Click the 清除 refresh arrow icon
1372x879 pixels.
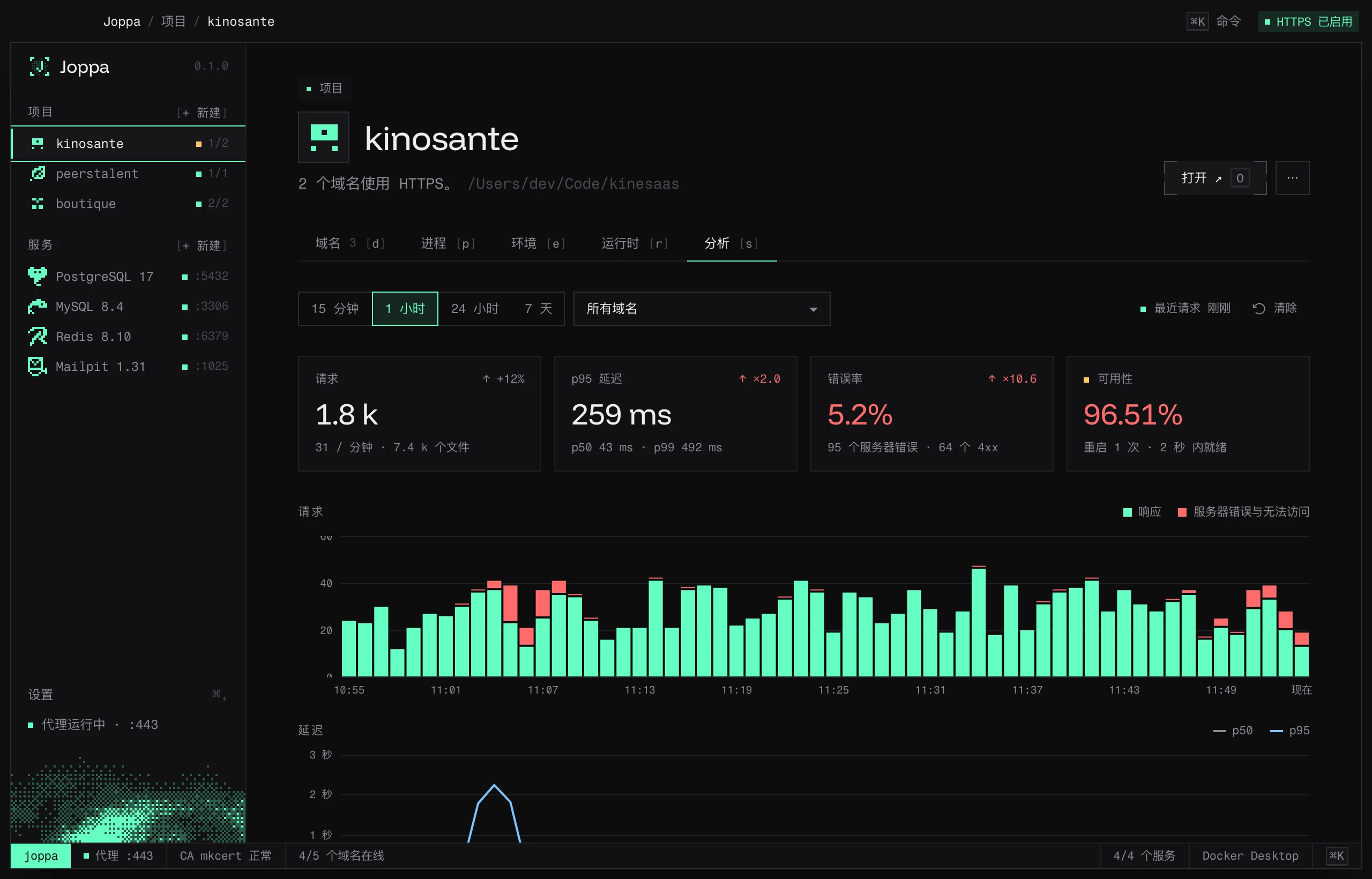pyautogui.click(x=1258, y=309)
